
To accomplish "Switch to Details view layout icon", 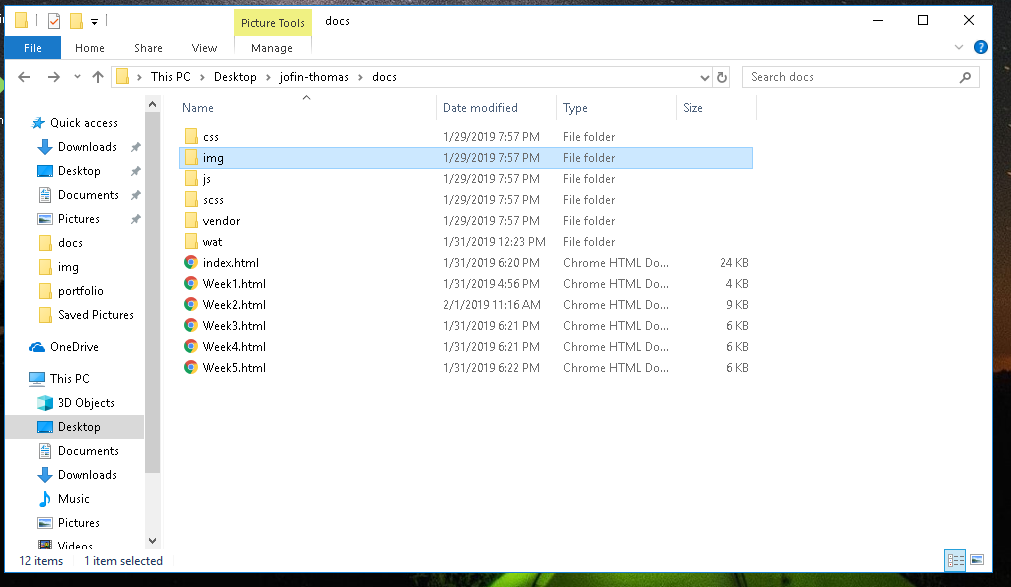I will (955, 560).
